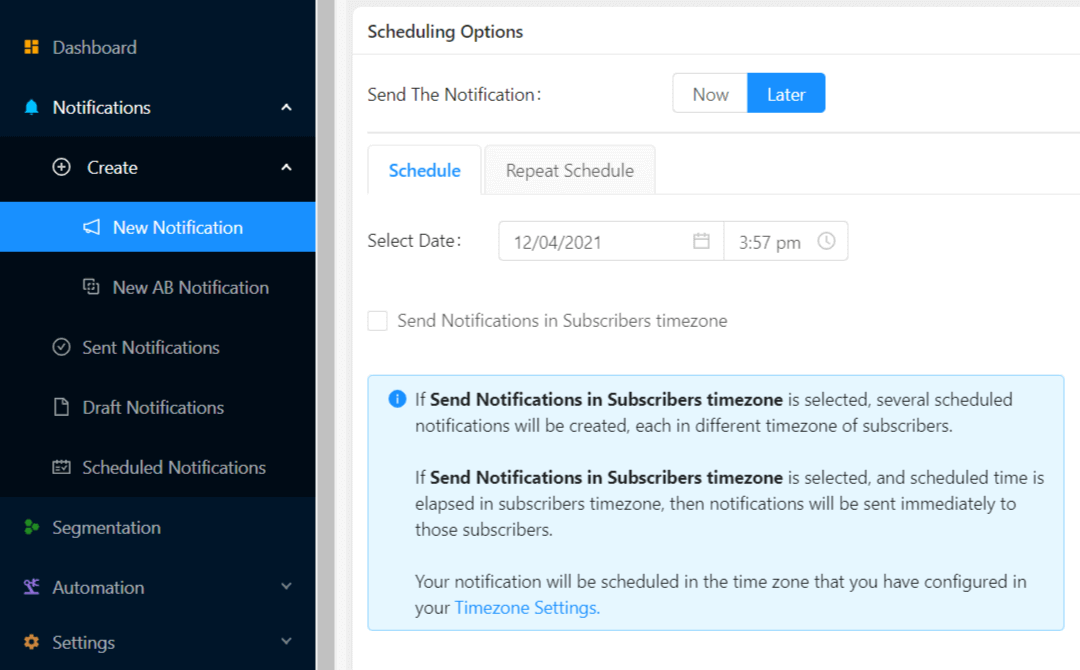Open the Timezone Settings link
This screenshot has height=670, width=1080.
coord(527,607)
